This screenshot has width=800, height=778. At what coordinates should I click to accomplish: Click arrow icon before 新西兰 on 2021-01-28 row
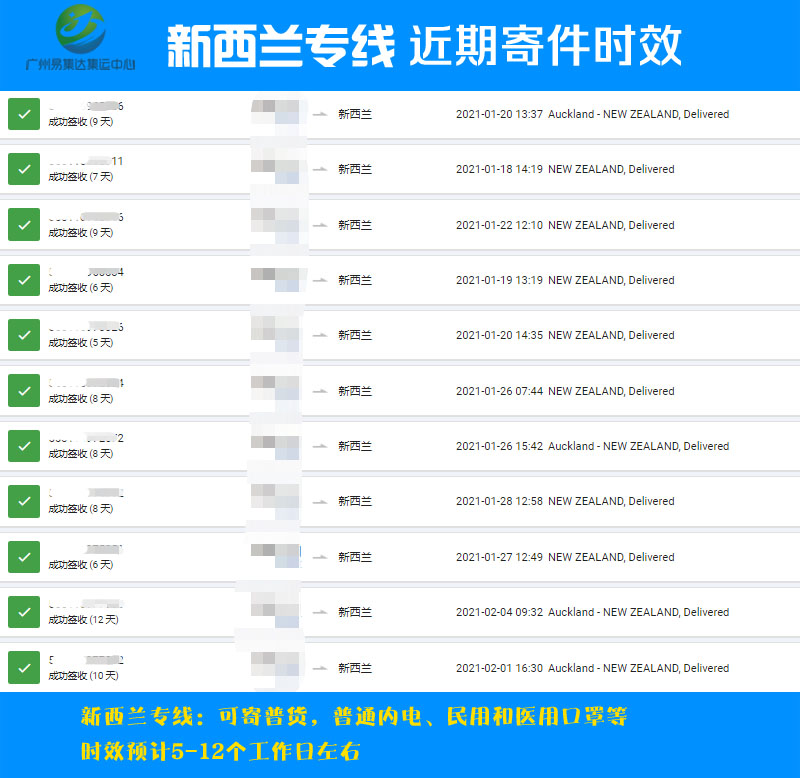320,502
